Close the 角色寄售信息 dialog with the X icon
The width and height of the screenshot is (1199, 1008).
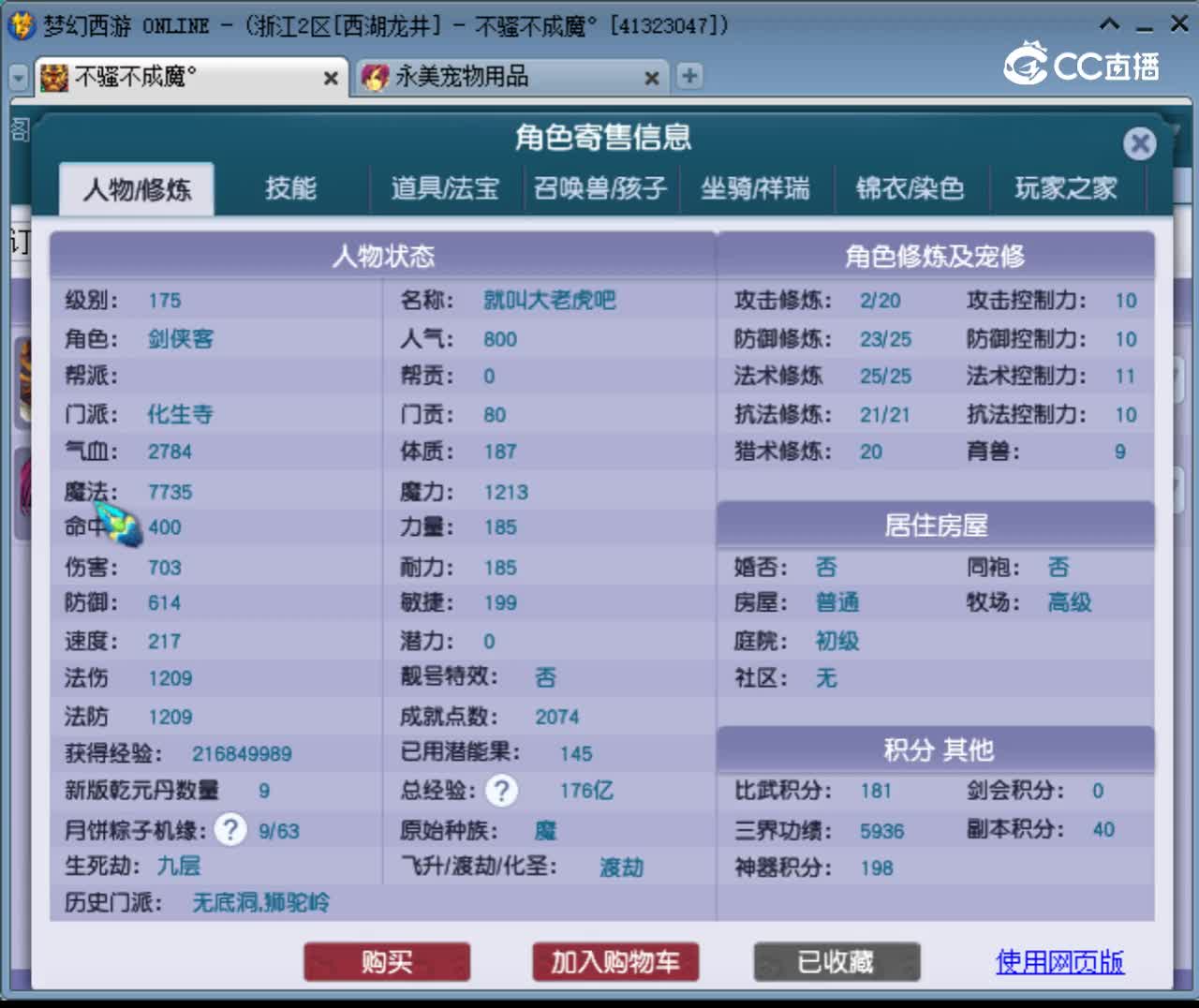pyautogui.click(x=1139, y=143)
